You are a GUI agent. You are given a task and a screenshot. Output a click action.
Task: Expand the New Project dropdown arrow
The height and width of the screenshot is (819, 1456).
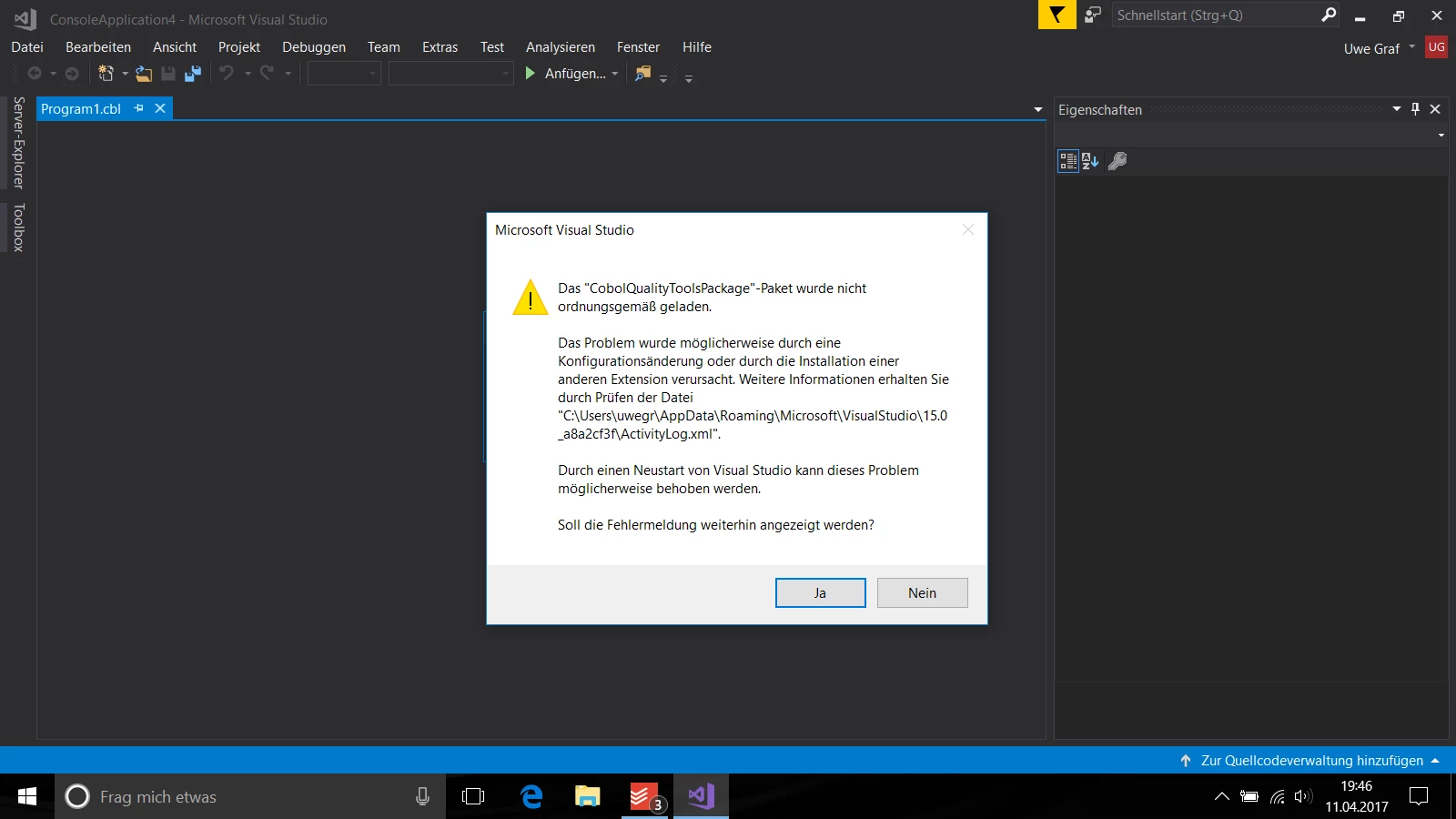[125, 74]
